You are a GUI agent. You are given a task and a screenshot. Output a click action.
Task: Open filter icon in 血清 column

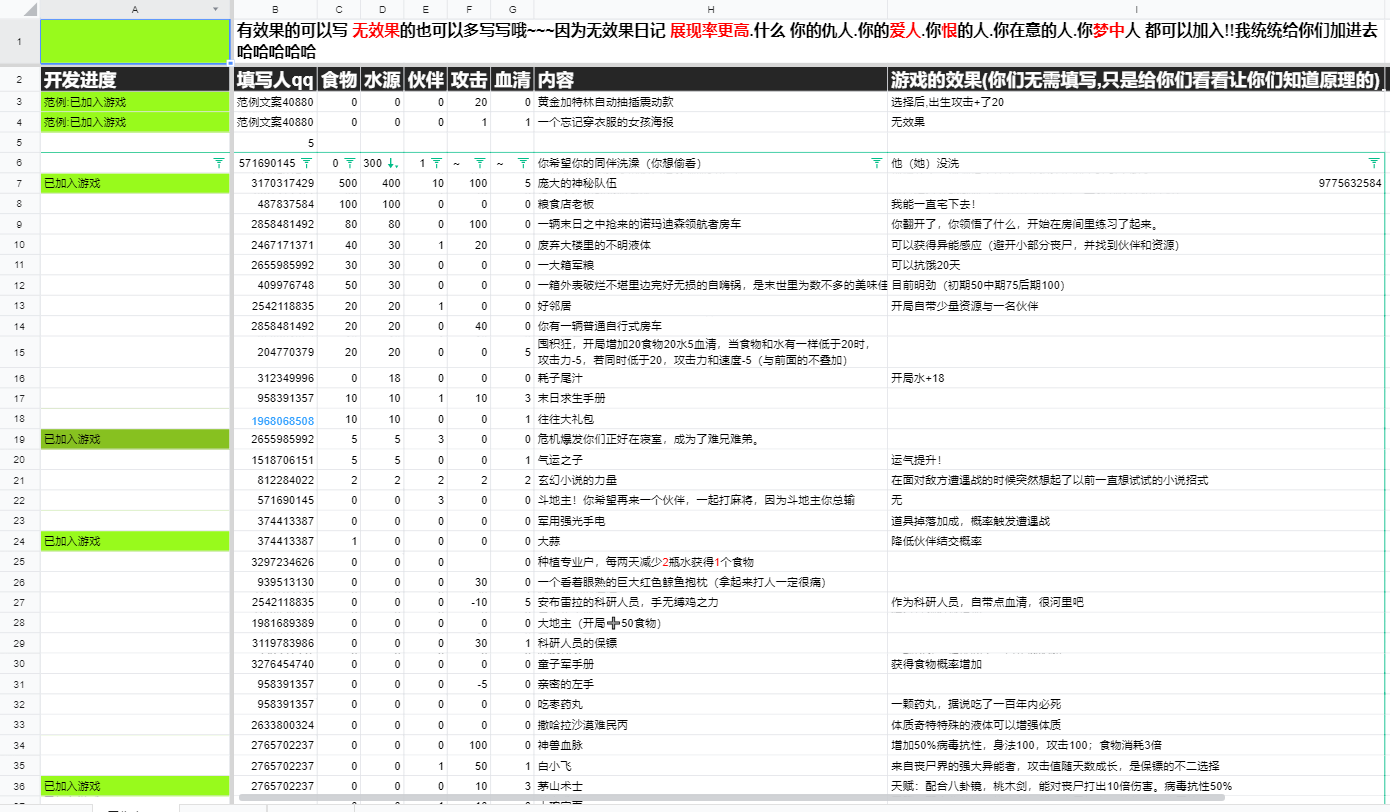522,162
